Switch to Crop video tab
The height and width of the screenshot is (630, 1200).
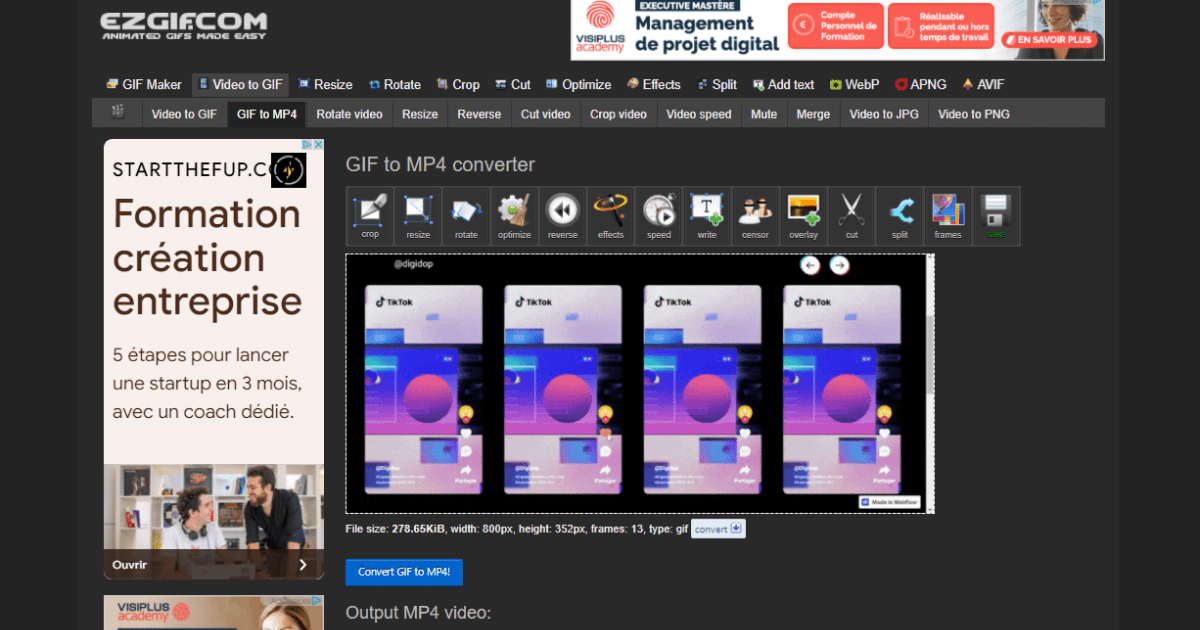click(618, 114)
